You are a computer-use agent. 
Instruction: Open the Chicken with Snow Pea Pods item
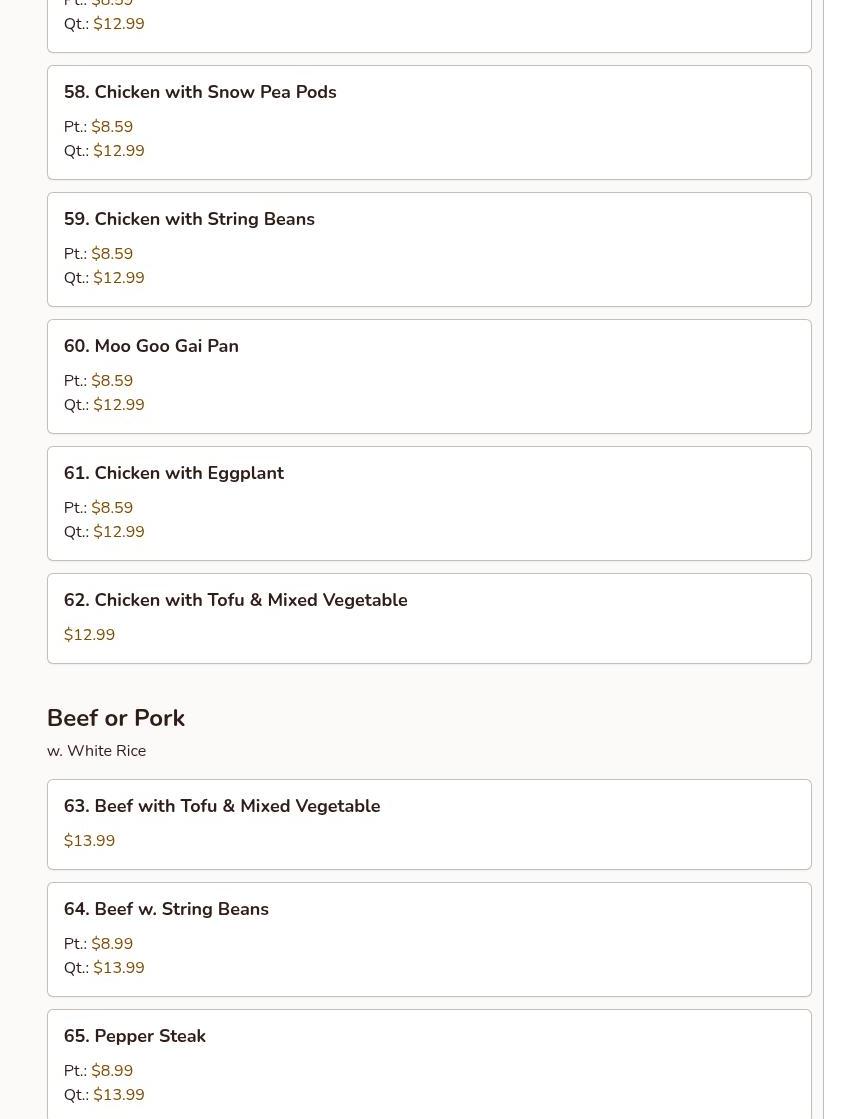pos(200,92)
